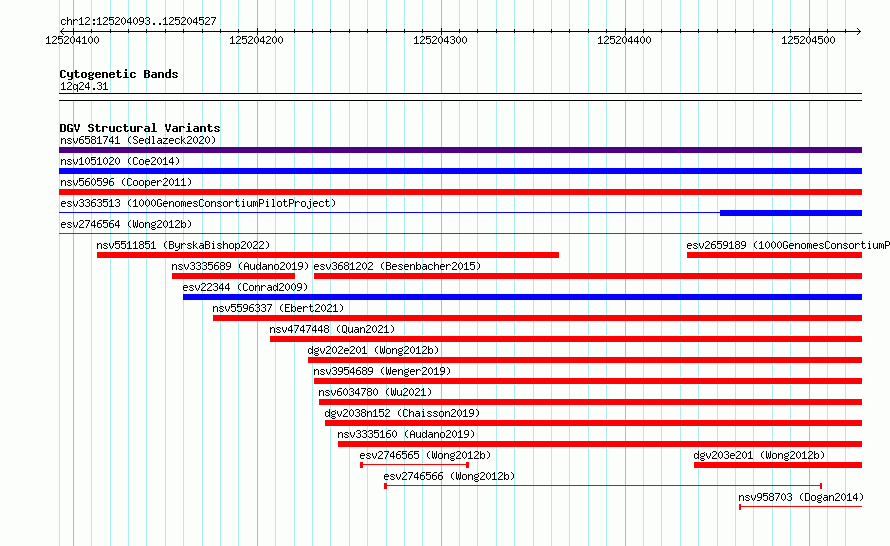Viewport: 890px width, 546px height.
Task: Click the red nsv6034780 variant bar
Action: click(x=590, y=402)
